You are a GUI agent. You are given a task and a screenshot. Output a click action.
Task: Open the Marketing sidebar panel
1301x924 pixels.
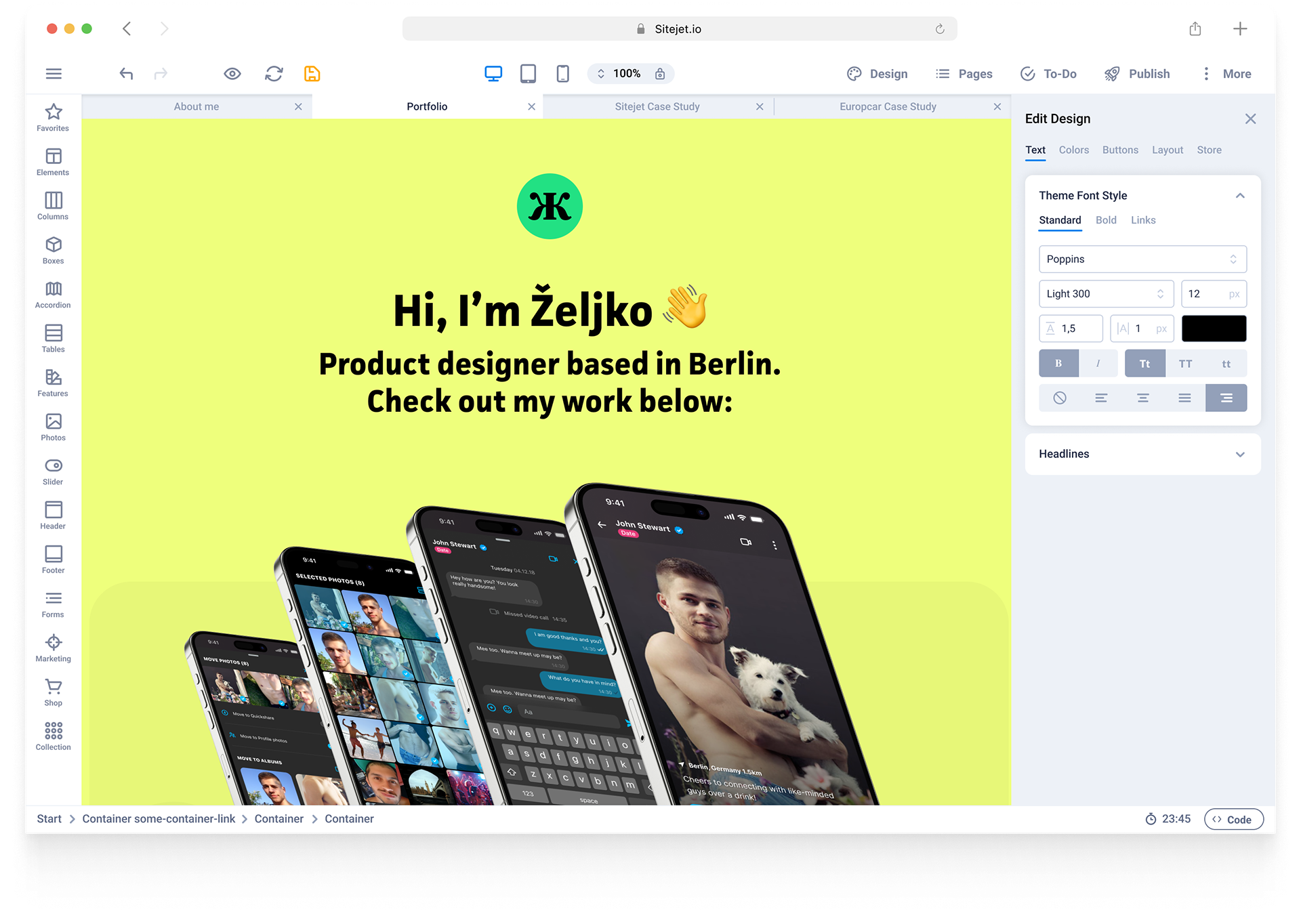point(53,648)
